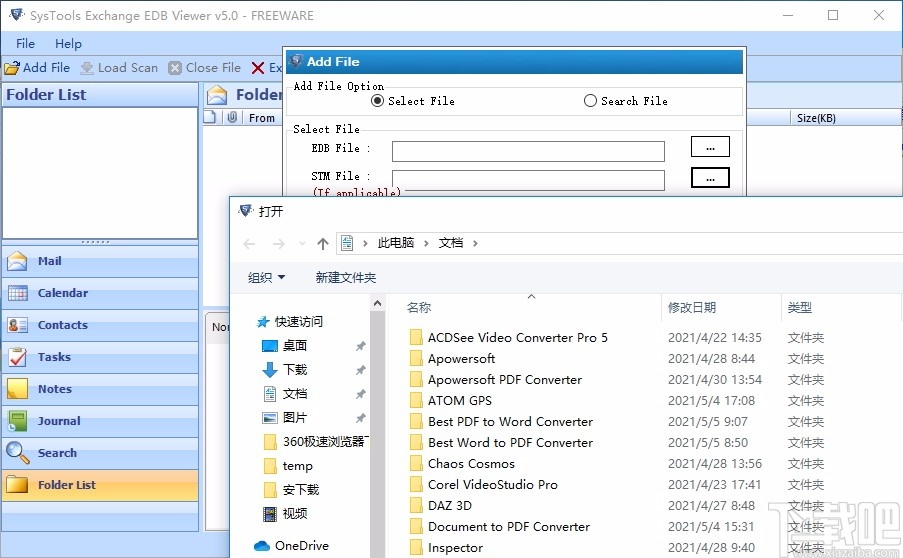903x558 pixels.
Task: Open the Calendar section in the sidebar
Action: point(100,293)
